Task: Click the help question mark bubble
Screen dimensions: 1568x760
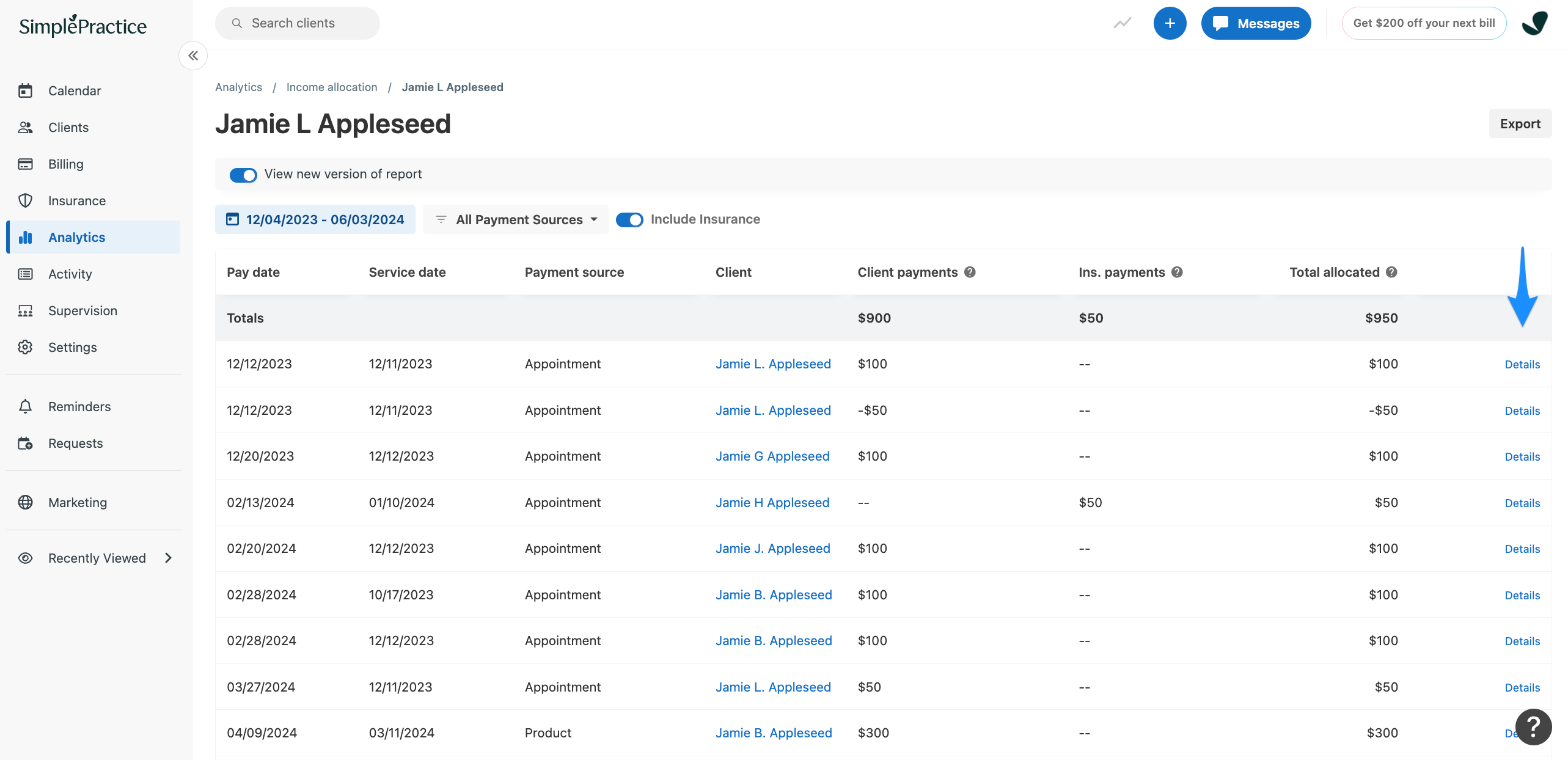Action: pos(1533,726)
